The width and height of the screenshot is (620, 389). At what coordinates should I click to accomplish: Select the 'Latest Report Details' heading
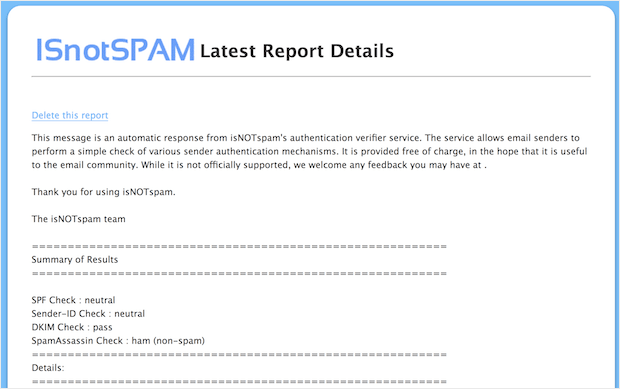pyautogui.click(x=297, y=51)
